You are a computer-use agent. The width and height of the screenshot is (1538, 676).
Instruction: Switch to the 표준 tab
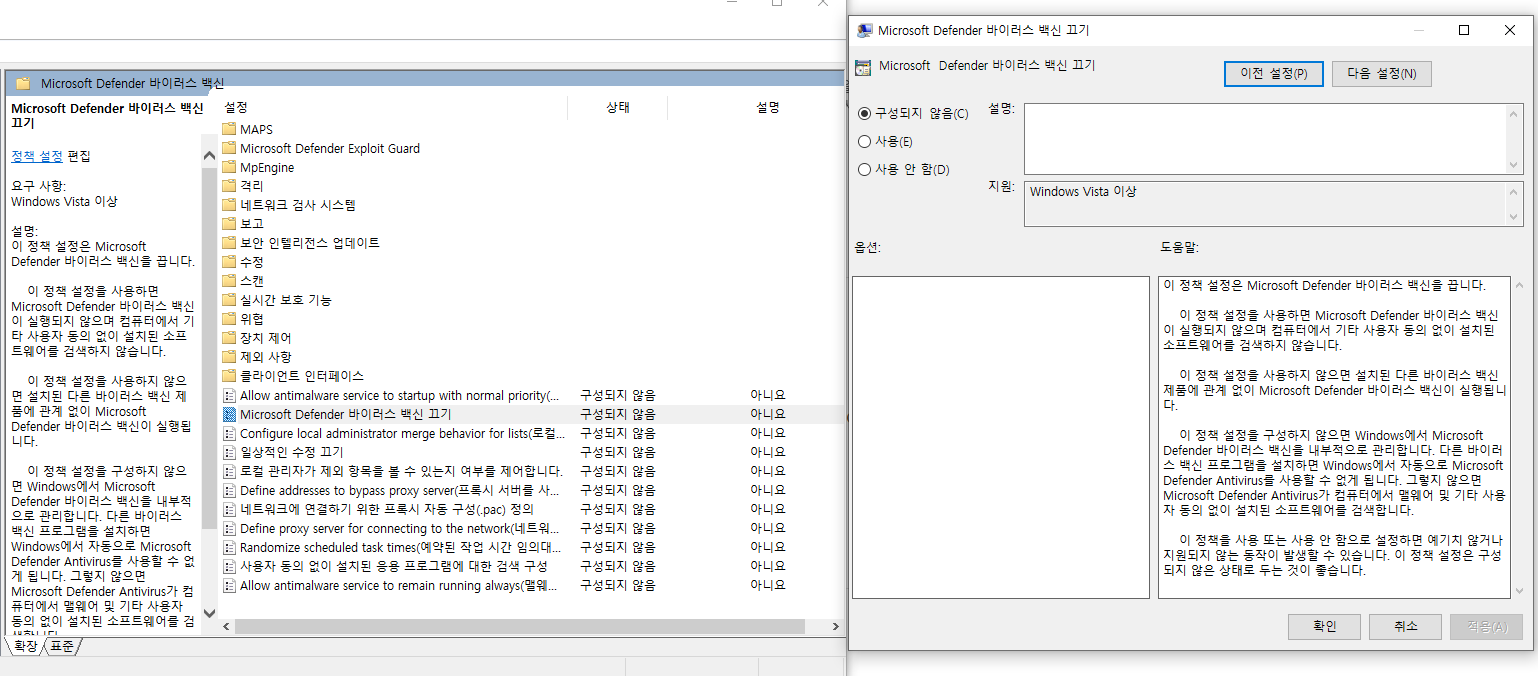tap(62, 647)
